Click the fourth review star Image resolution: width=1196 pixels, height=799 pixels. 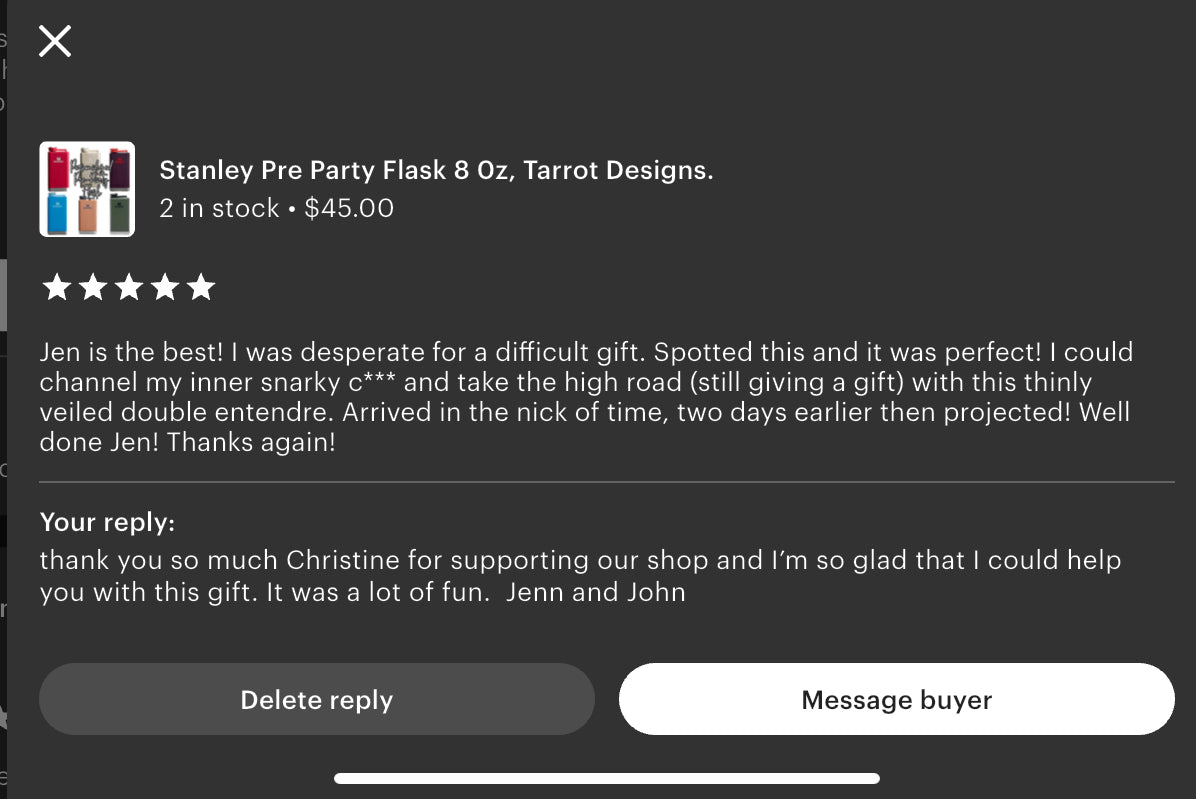[x=164, y=288]
